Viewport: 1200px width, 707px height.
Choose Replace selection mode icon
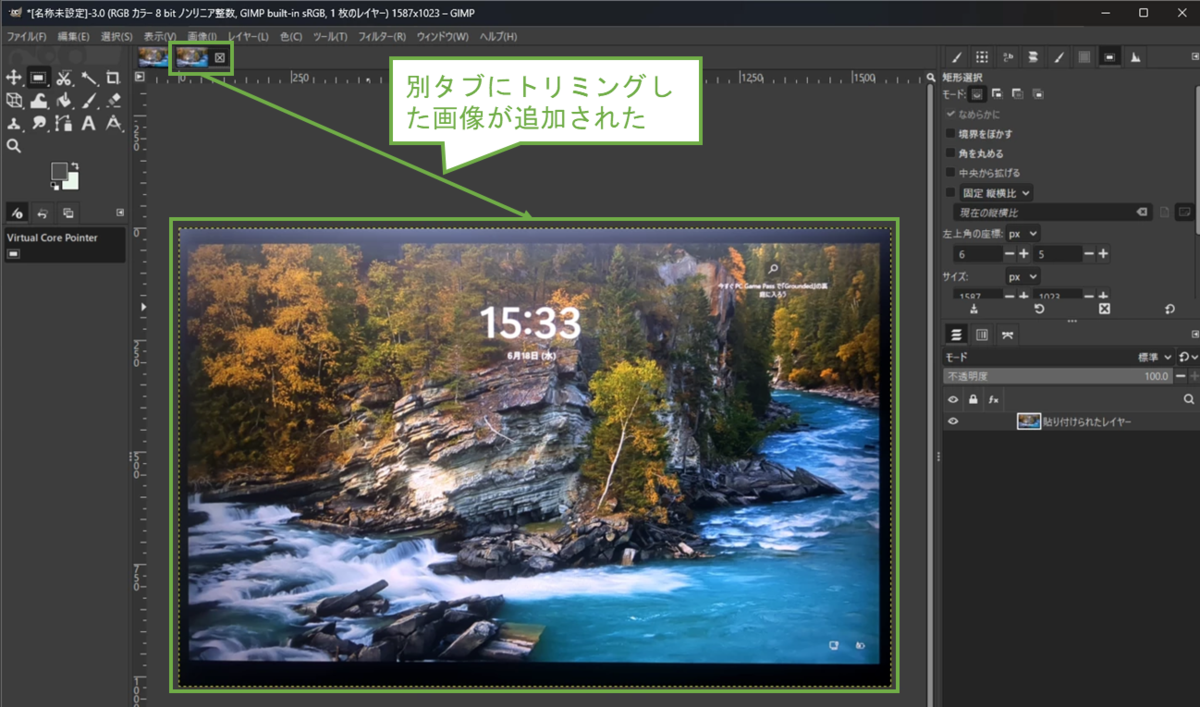(x=977, y=94)
